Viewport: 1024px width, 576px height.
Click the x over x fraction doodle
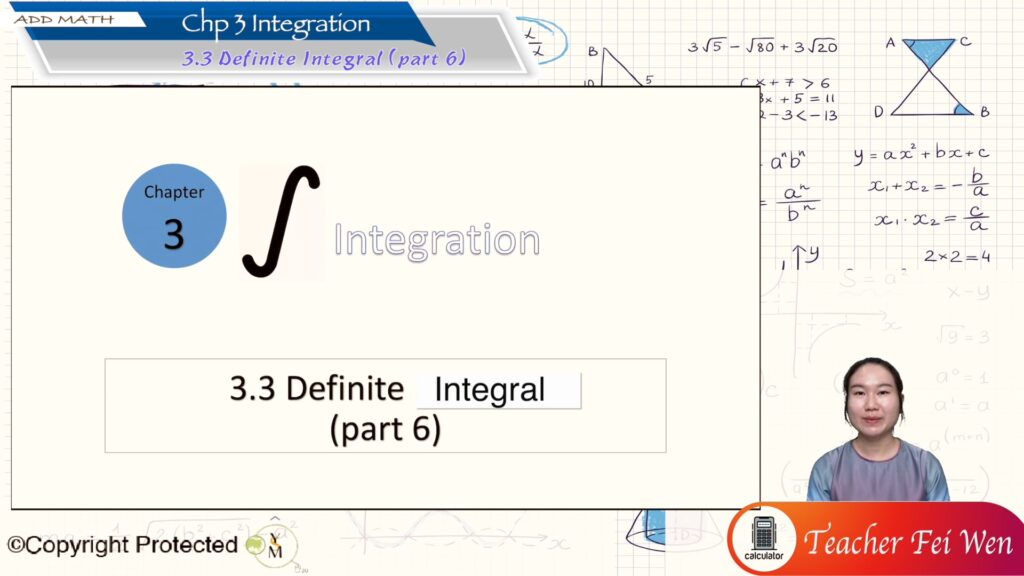tap(535, 41)
